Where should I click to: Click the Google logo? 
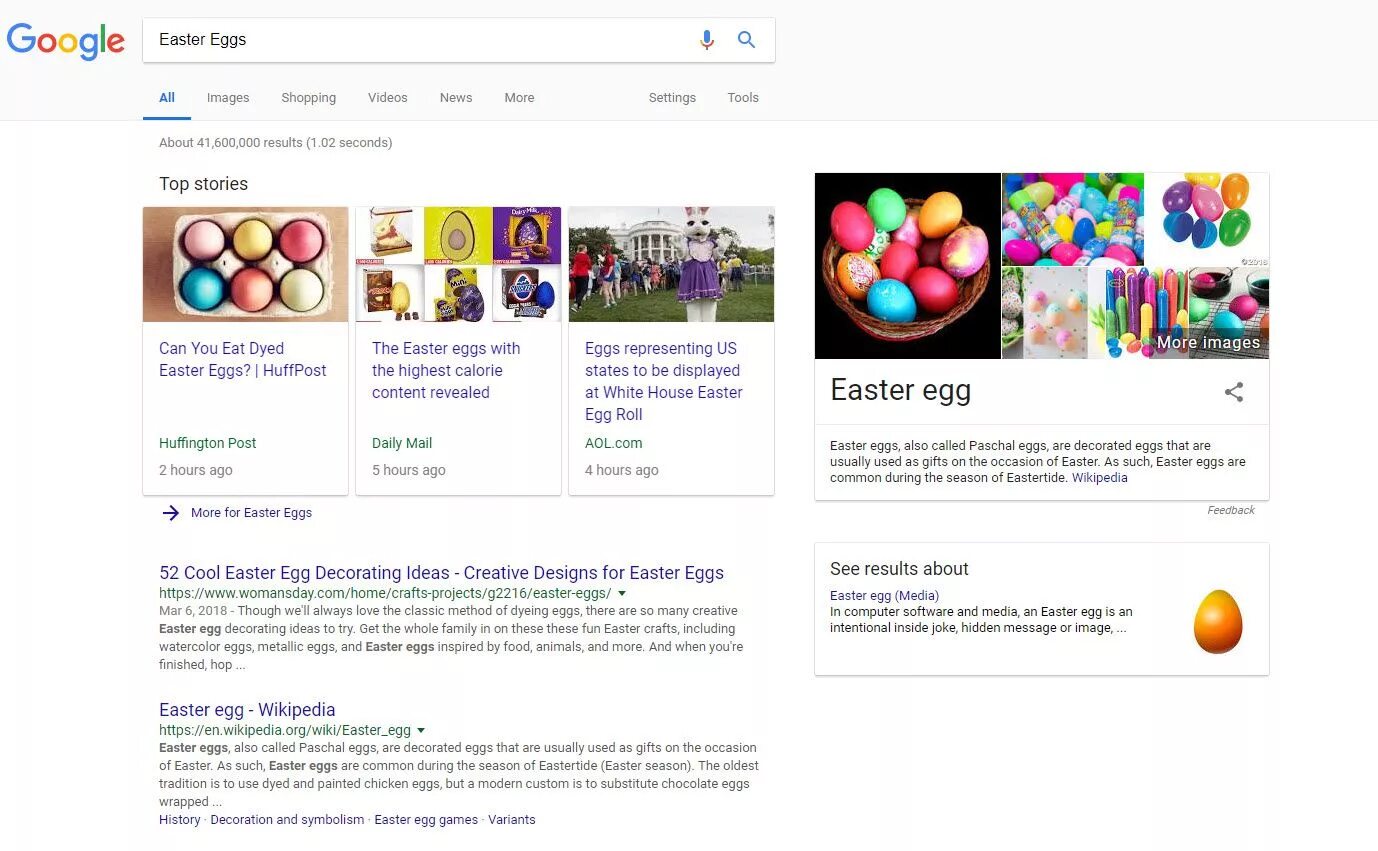pos(66,42)
